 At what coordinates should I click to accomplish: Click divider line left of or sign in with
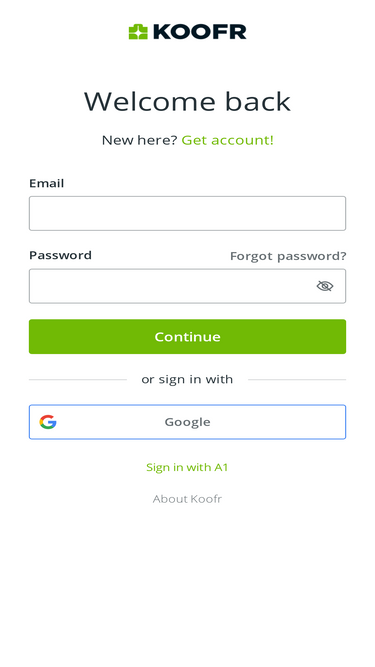[78, 379]
